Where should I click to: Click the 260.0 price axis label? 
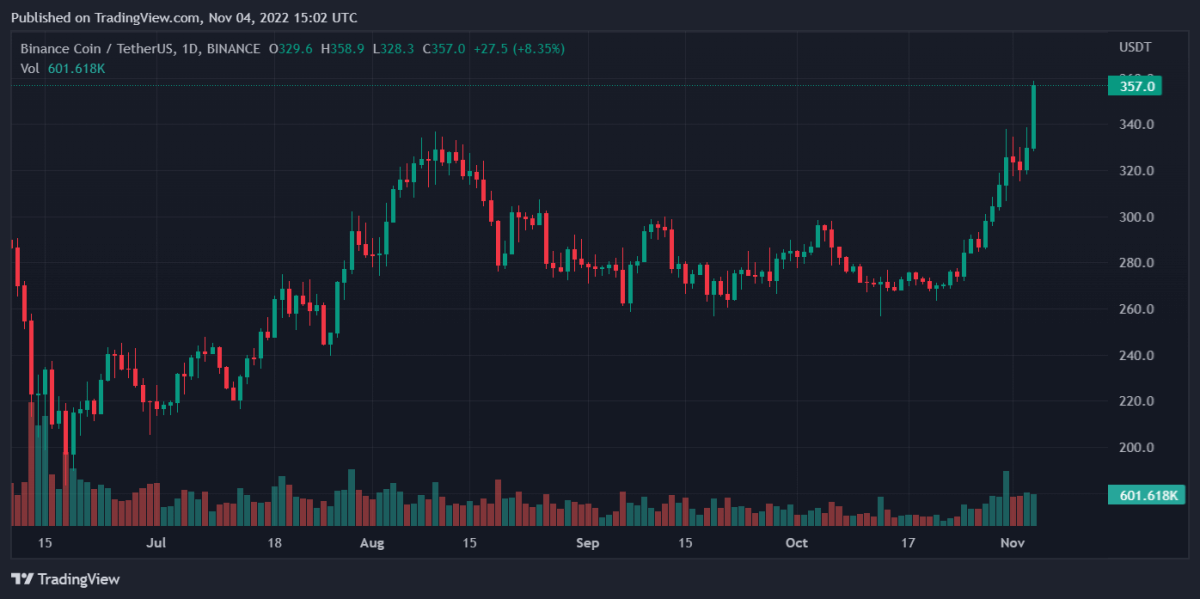click(1137, 309)
